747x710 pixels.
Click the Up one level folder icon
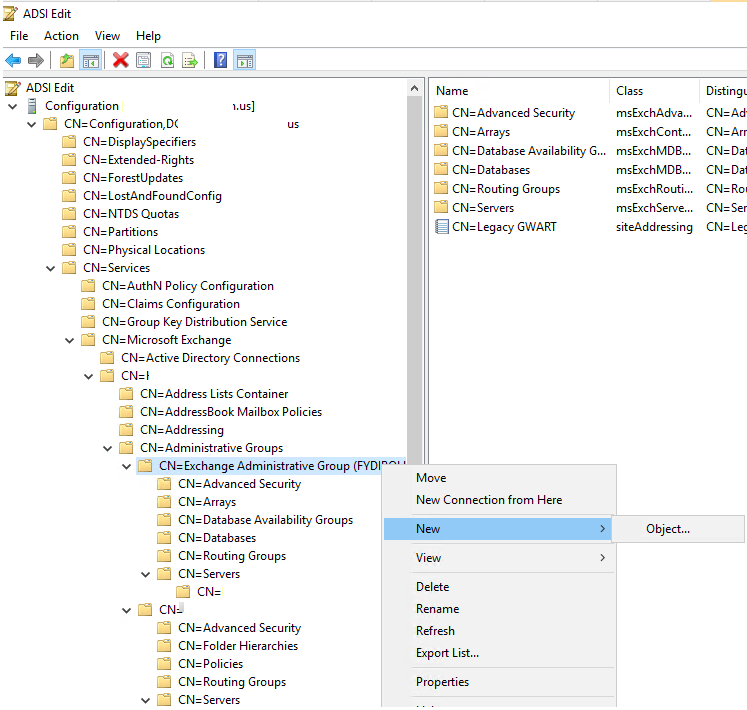pyautogui.click(x=67, y=61)
